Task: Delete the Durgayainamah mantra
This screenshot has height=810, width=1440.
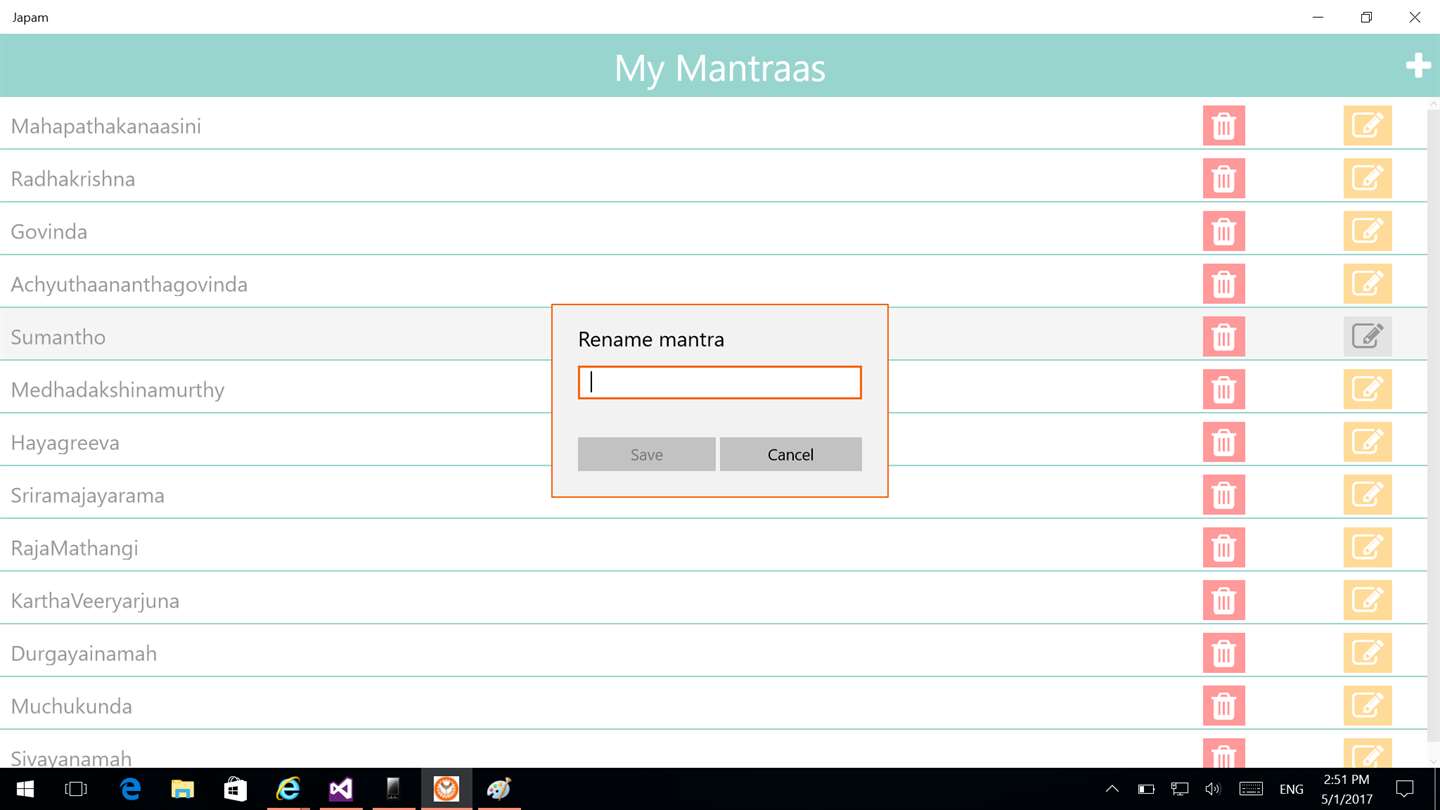Action: tap(1223, 653)
